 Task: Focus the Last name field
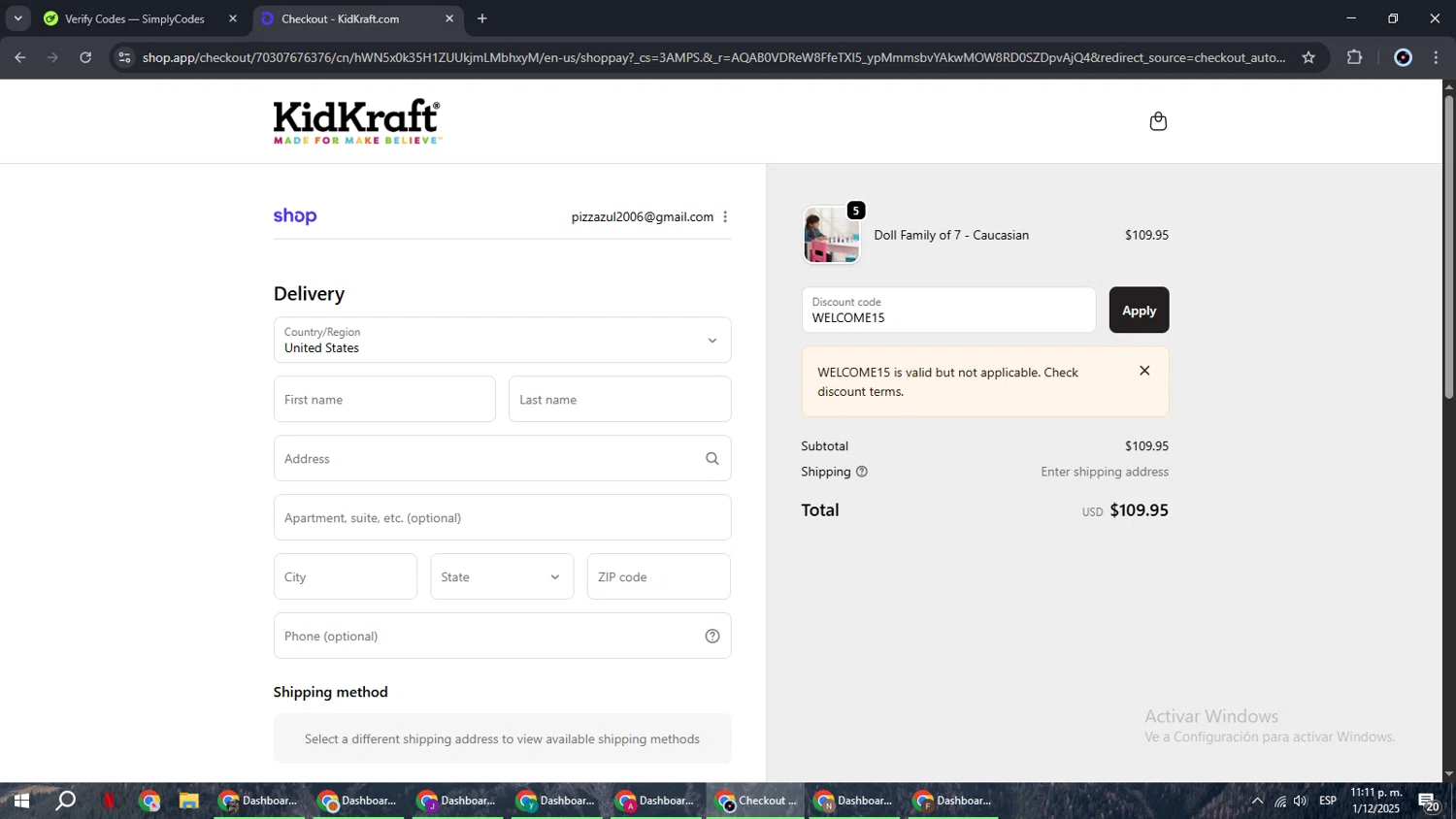tap(619, 399)
